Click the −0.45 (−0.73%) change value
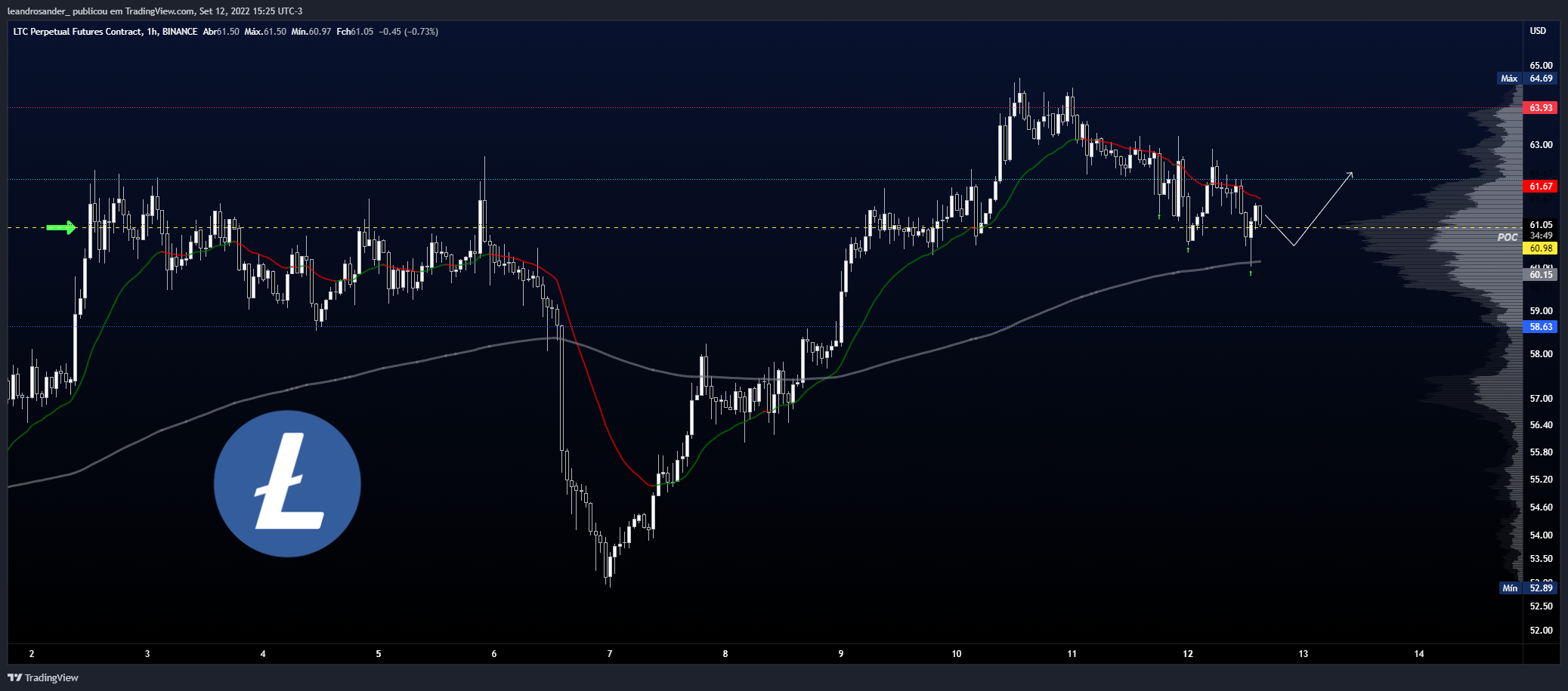 click(409, 32)
